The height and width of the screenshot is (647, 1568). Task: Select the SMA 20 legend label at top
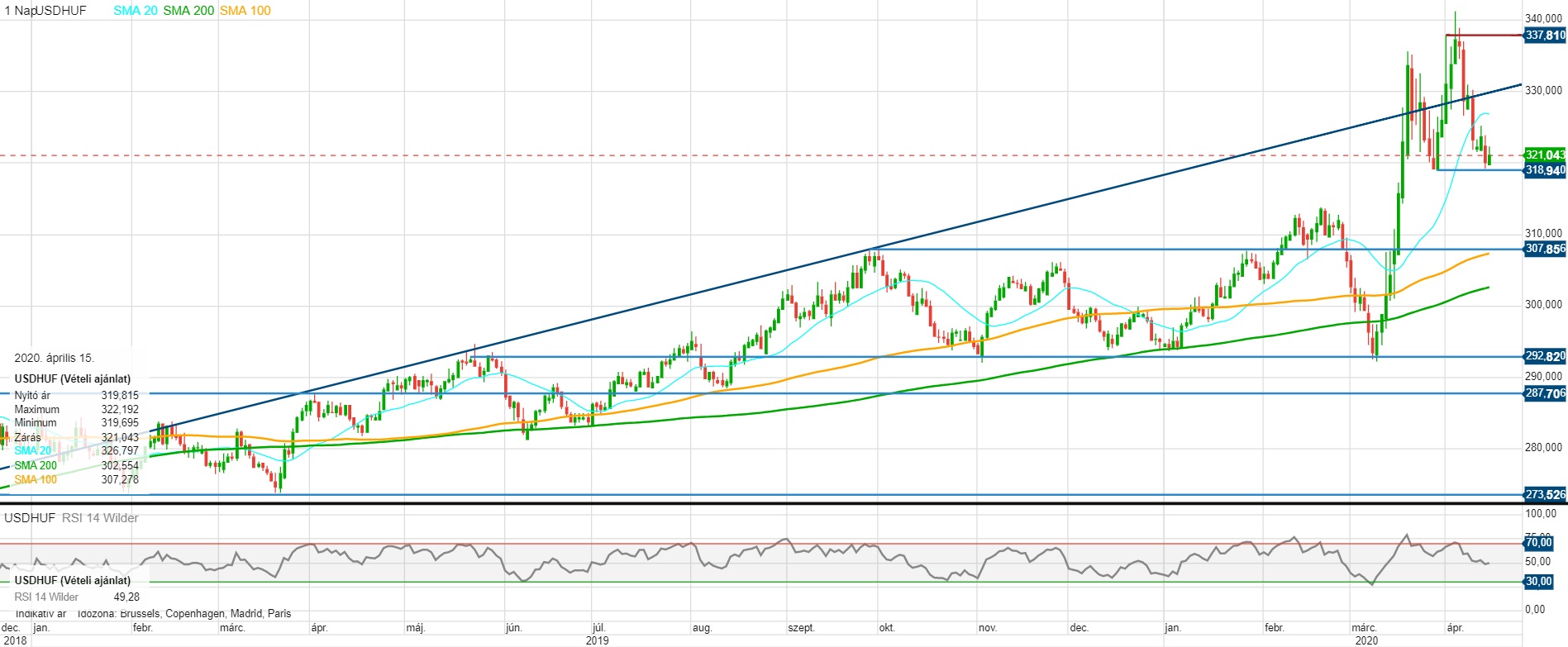click(x=136, y=11)
